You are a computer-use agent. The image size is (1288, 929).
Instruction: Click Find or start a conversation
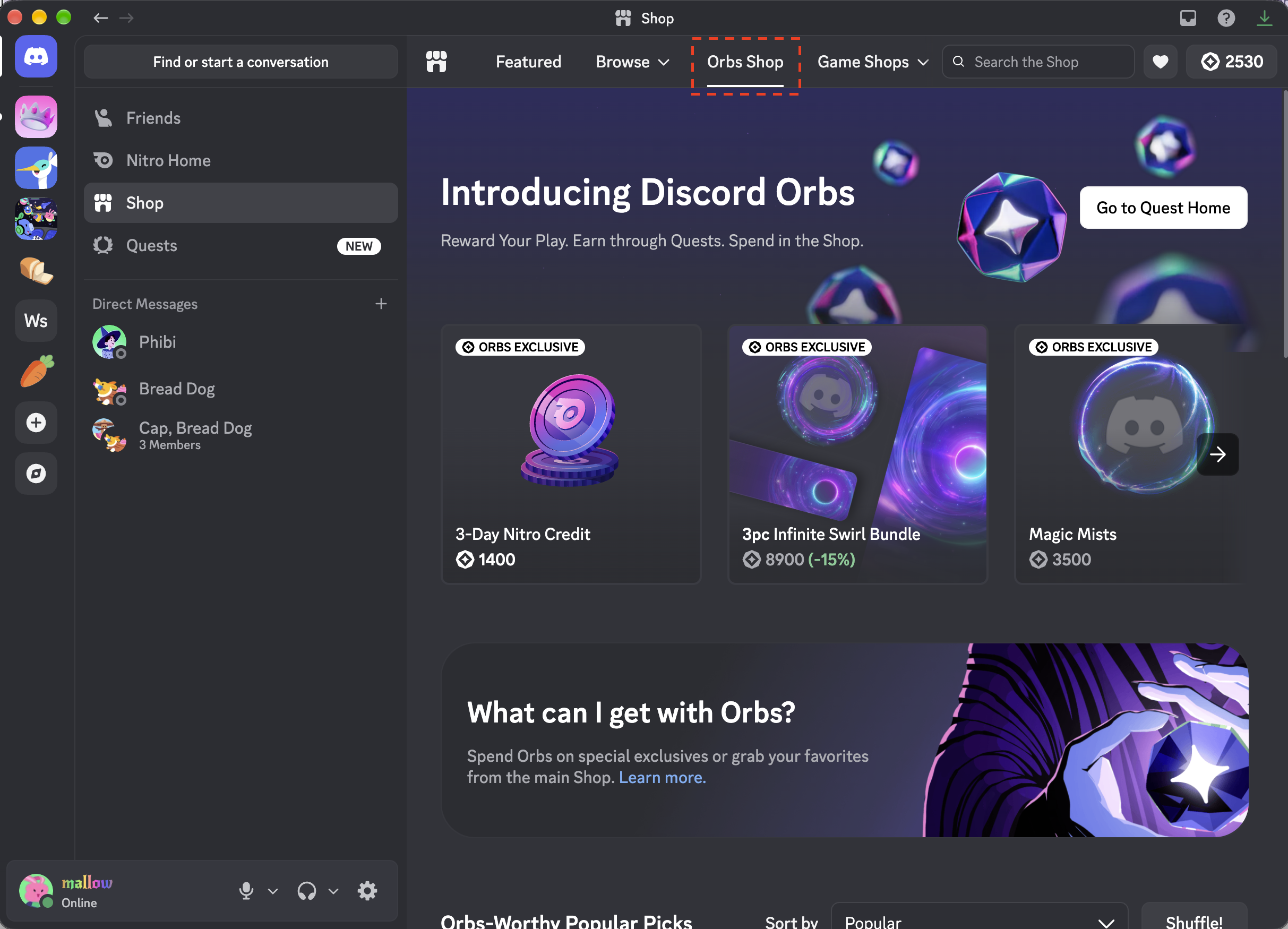click(241, 62)
